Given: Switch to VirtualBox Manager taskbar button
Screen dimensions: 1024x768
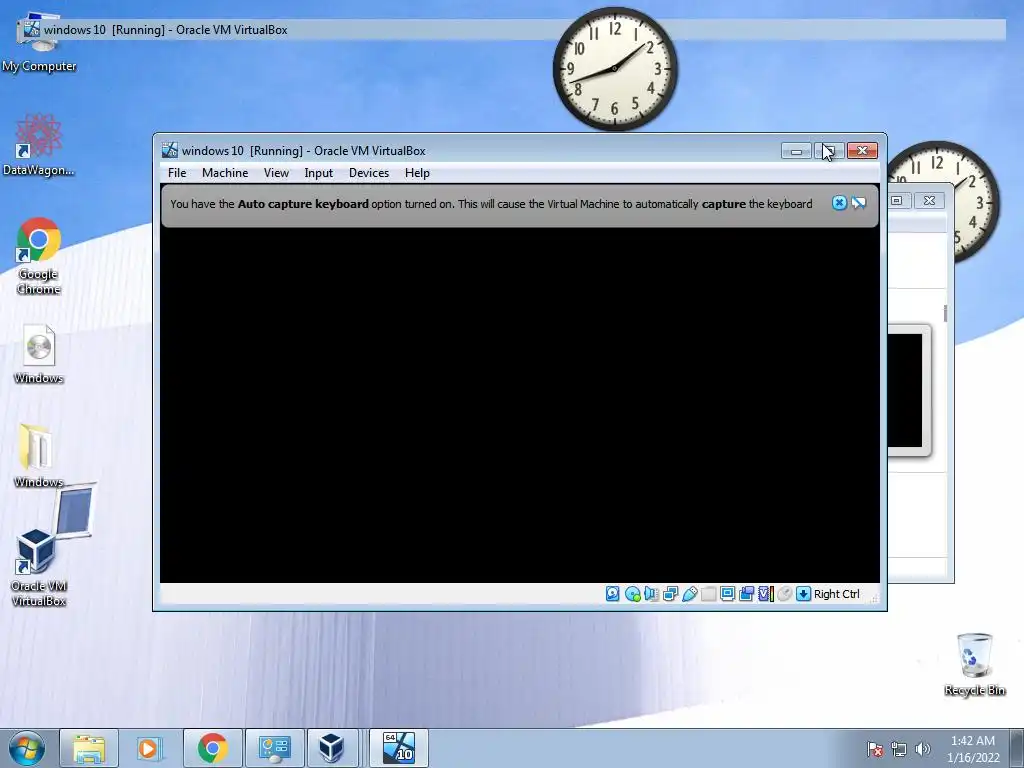Looking at the screenshot, I should 332,748.
